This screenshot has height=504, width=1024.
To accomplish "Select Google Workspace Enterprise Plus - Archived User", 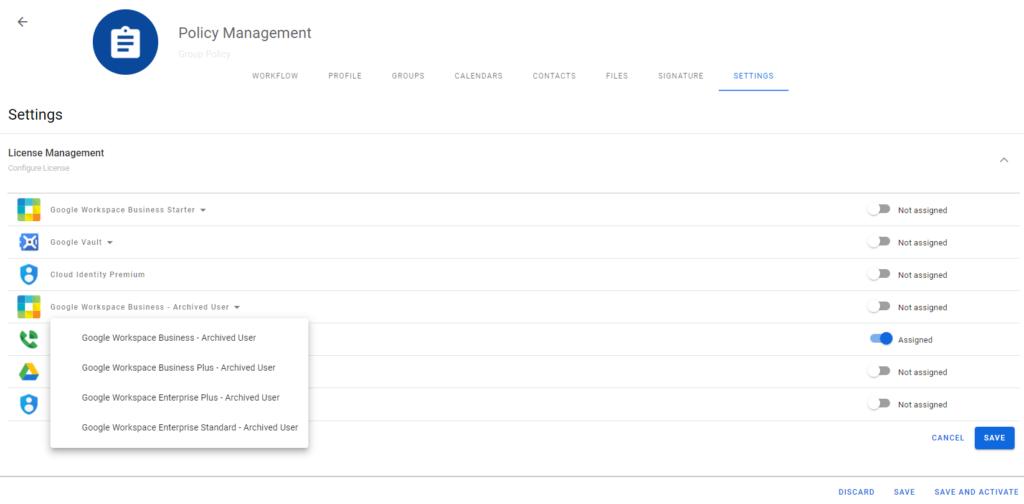I will (180, 398).
